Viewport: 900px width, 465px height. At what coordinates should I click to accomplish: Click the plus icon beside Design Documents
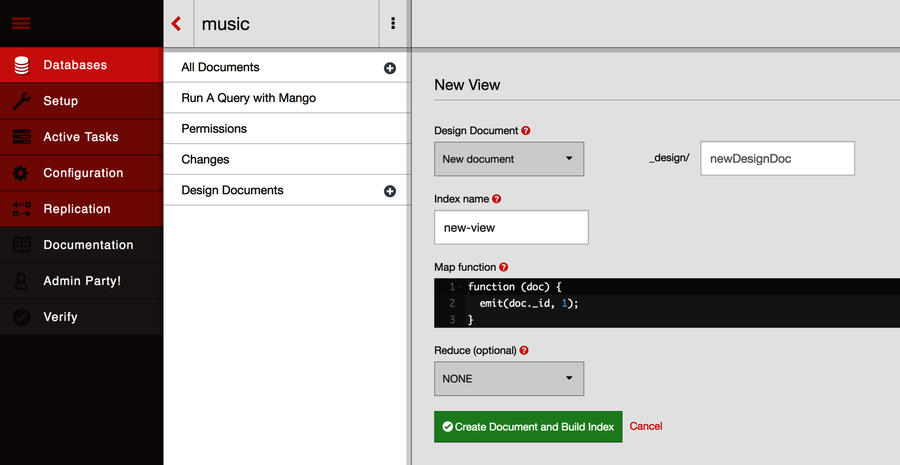point(390,191)
